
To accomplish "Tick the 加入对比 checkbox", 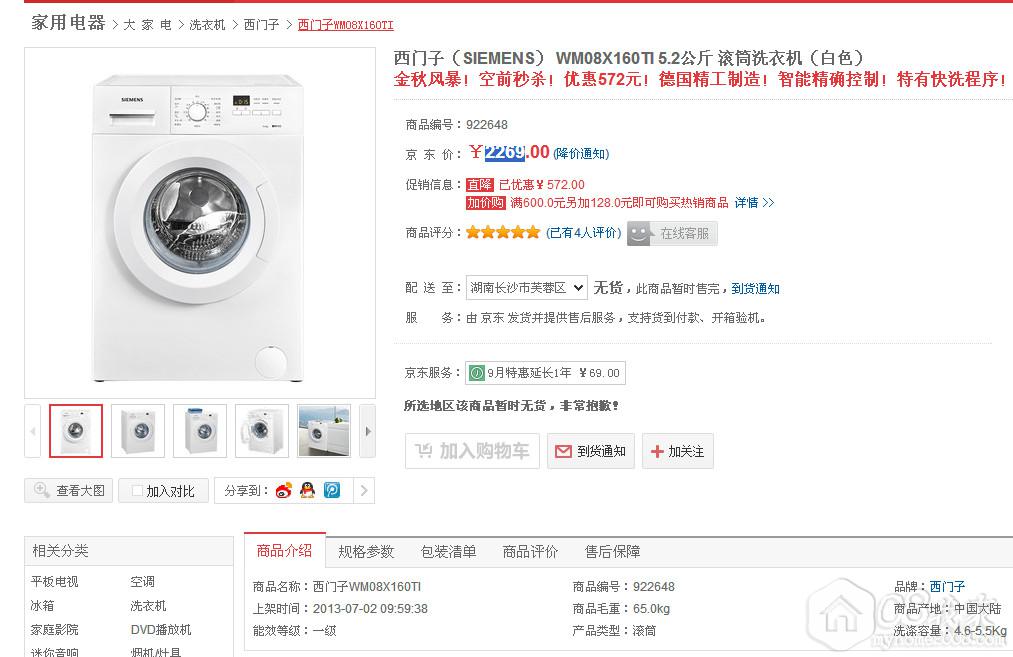I will coord(135,491).
